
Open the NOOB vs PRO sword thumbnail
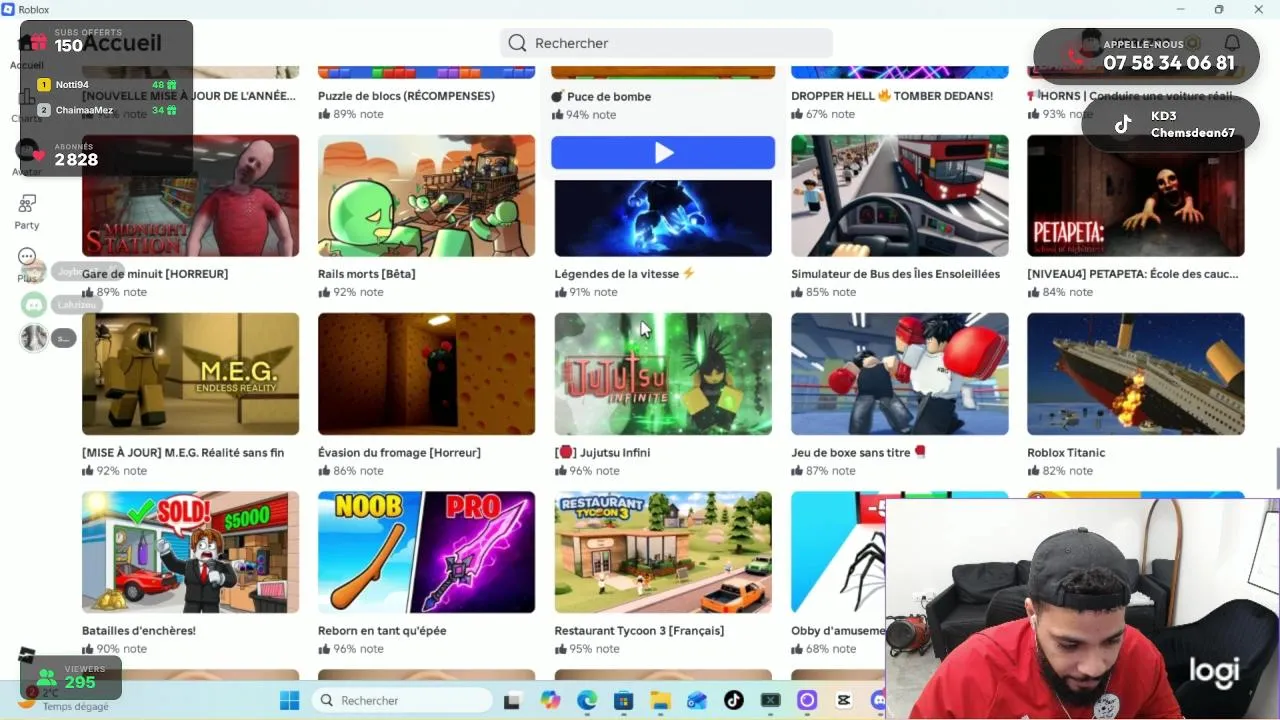[x=427, y=552]
